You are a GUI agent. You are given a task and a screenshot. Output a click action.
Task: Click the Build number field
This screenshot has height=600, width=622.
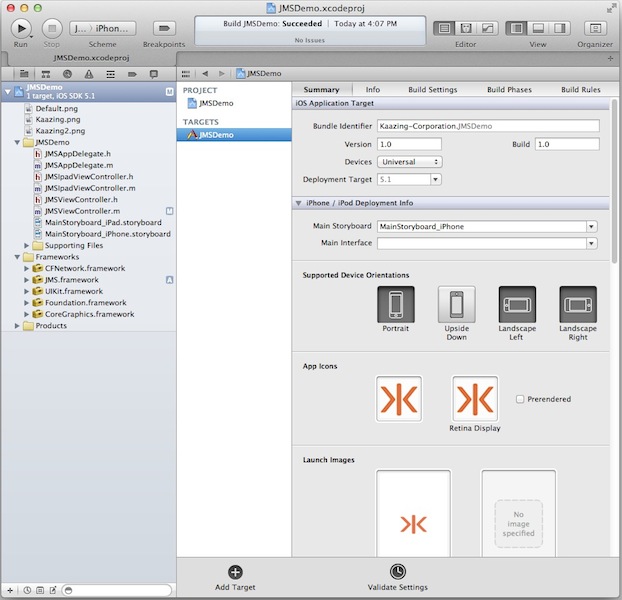pyautogui.click(x=567, y=144)
